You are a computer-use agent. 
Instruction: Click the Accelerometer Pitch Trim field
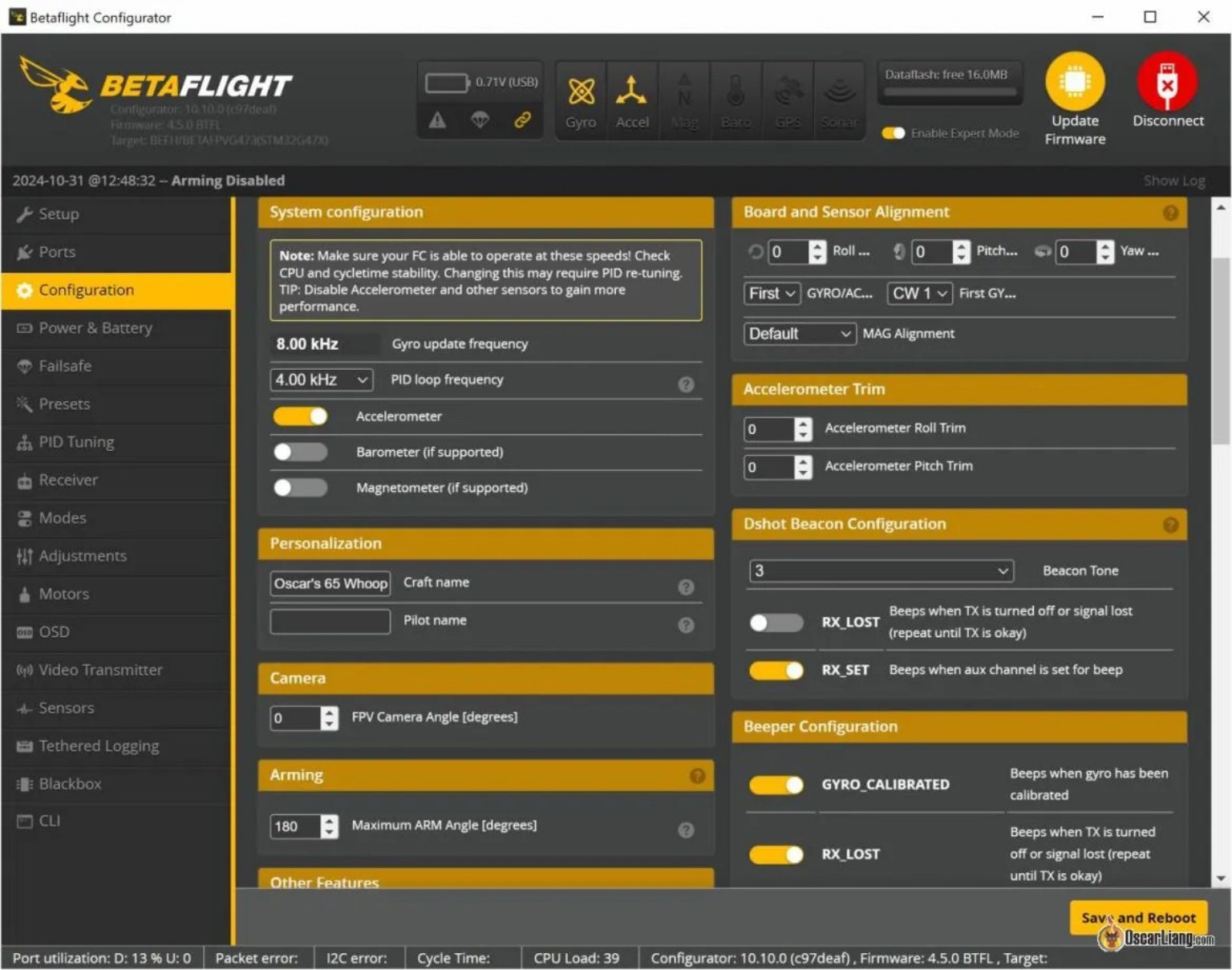pos(769,467)
